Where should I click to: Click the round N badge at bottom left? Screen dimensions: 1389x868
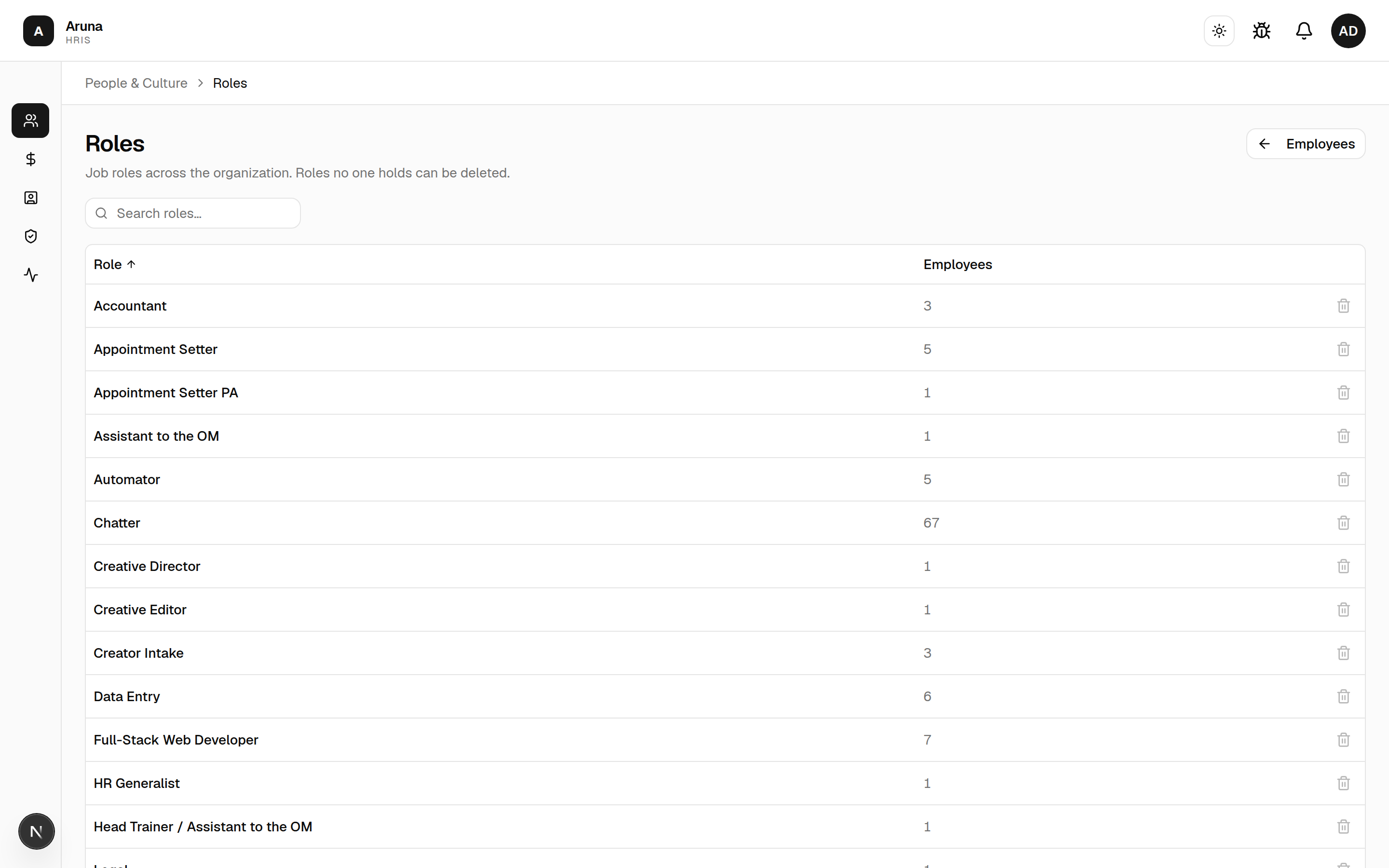(36, 831)
